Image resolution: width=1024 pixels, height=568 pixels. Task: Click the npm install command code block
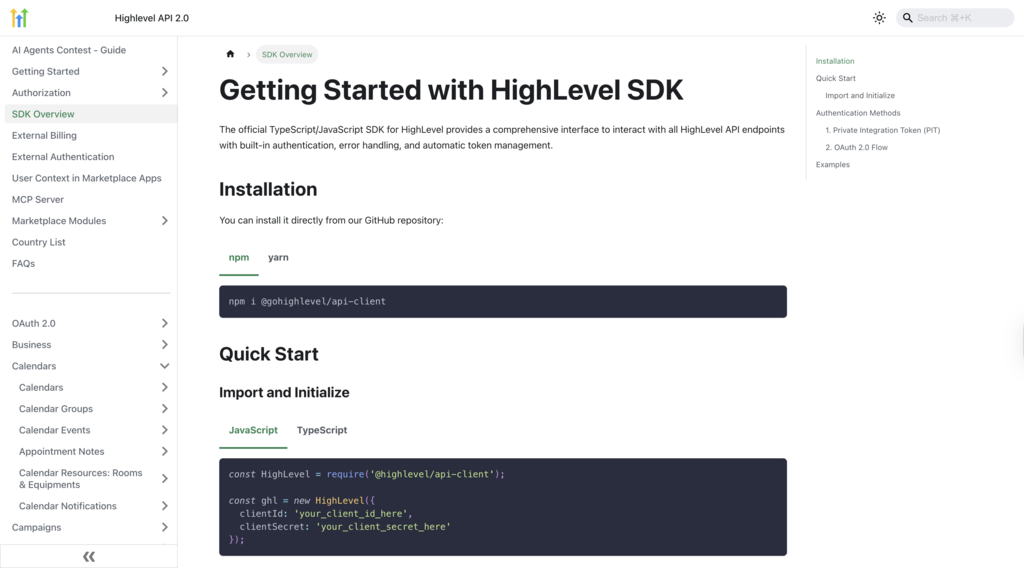503,302
